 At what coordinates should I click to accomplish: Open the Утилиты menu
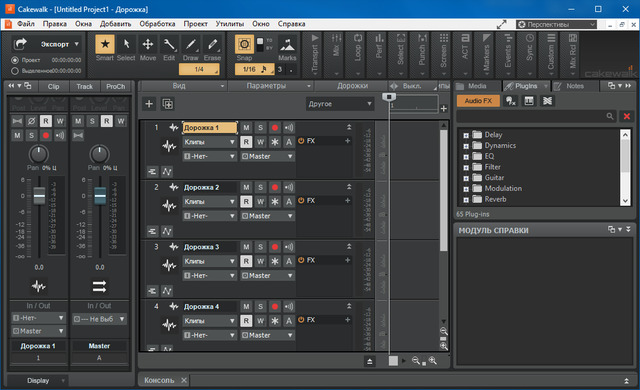230,24
